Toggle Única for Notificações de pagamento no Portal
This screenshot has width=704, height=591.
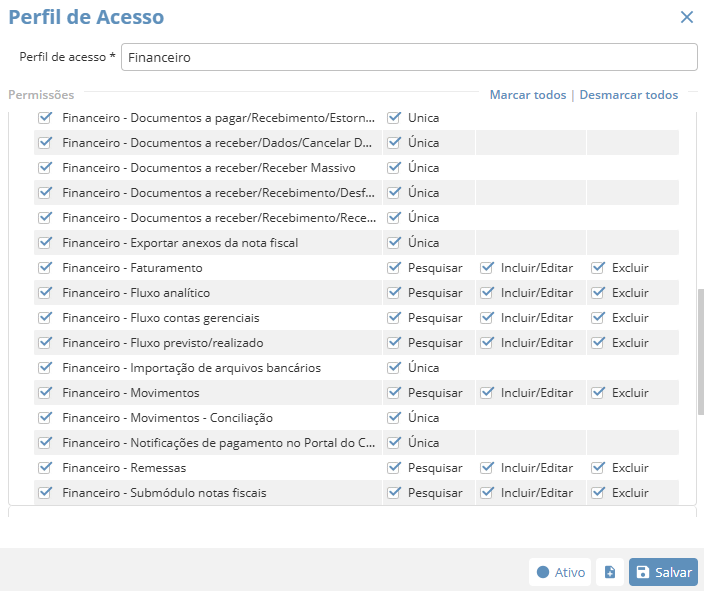[x=394, y=443]
